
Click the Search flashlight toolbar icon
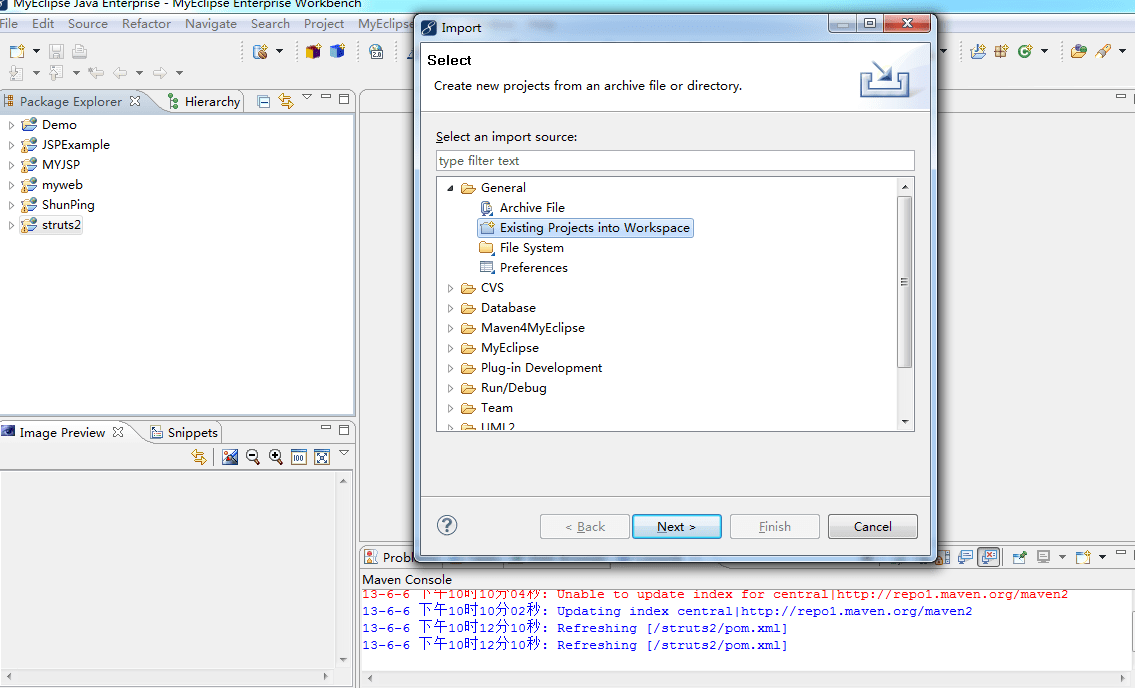[x=1102, y=51]
